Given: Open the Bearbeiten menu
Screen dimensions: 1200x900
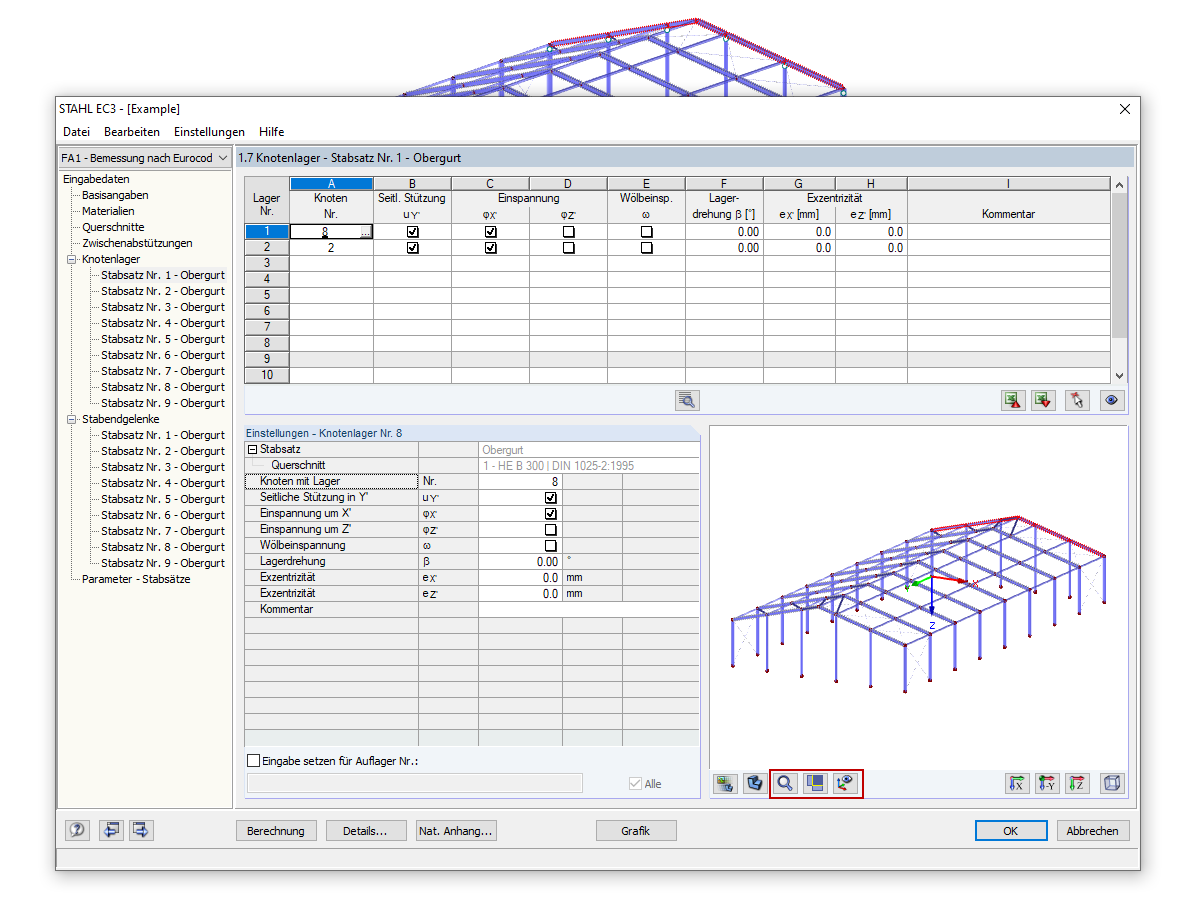Looking at the screenshot, I should click(130, 131).
